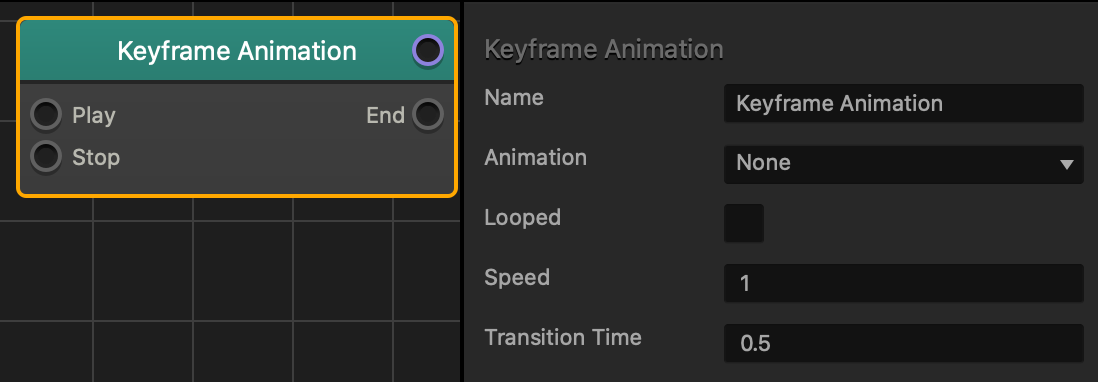Click the Name input field
Viewport: 1098px width, 382px height.
point(903,104)
